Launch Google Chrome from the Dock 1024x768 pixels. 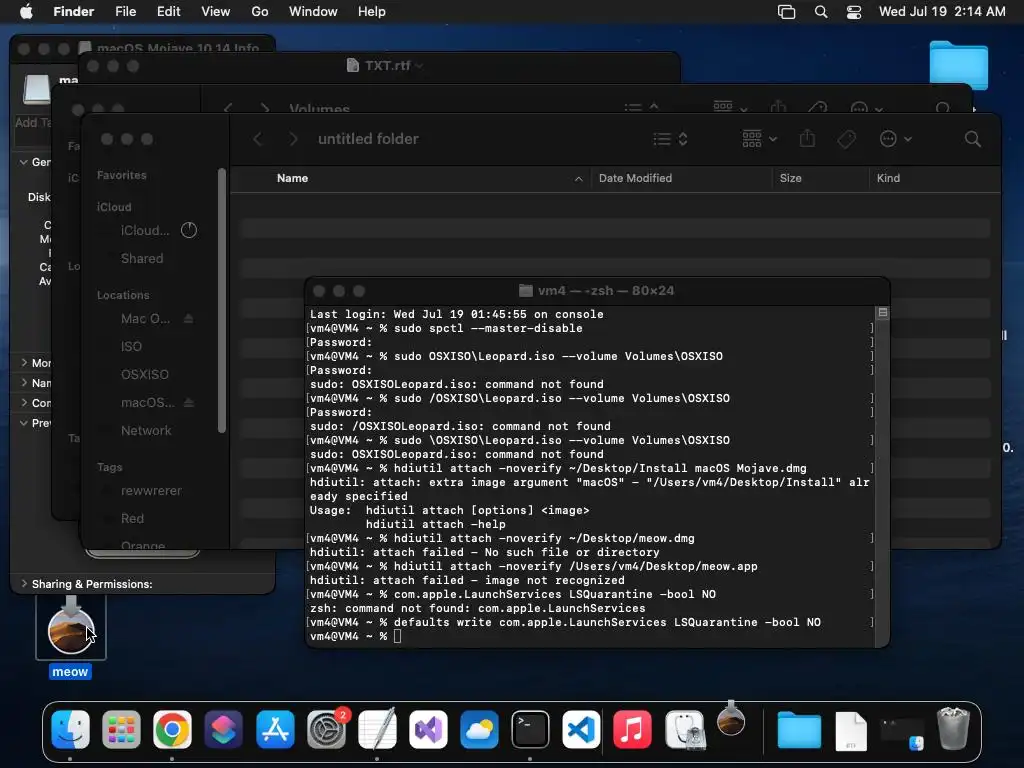pos(172,729)
